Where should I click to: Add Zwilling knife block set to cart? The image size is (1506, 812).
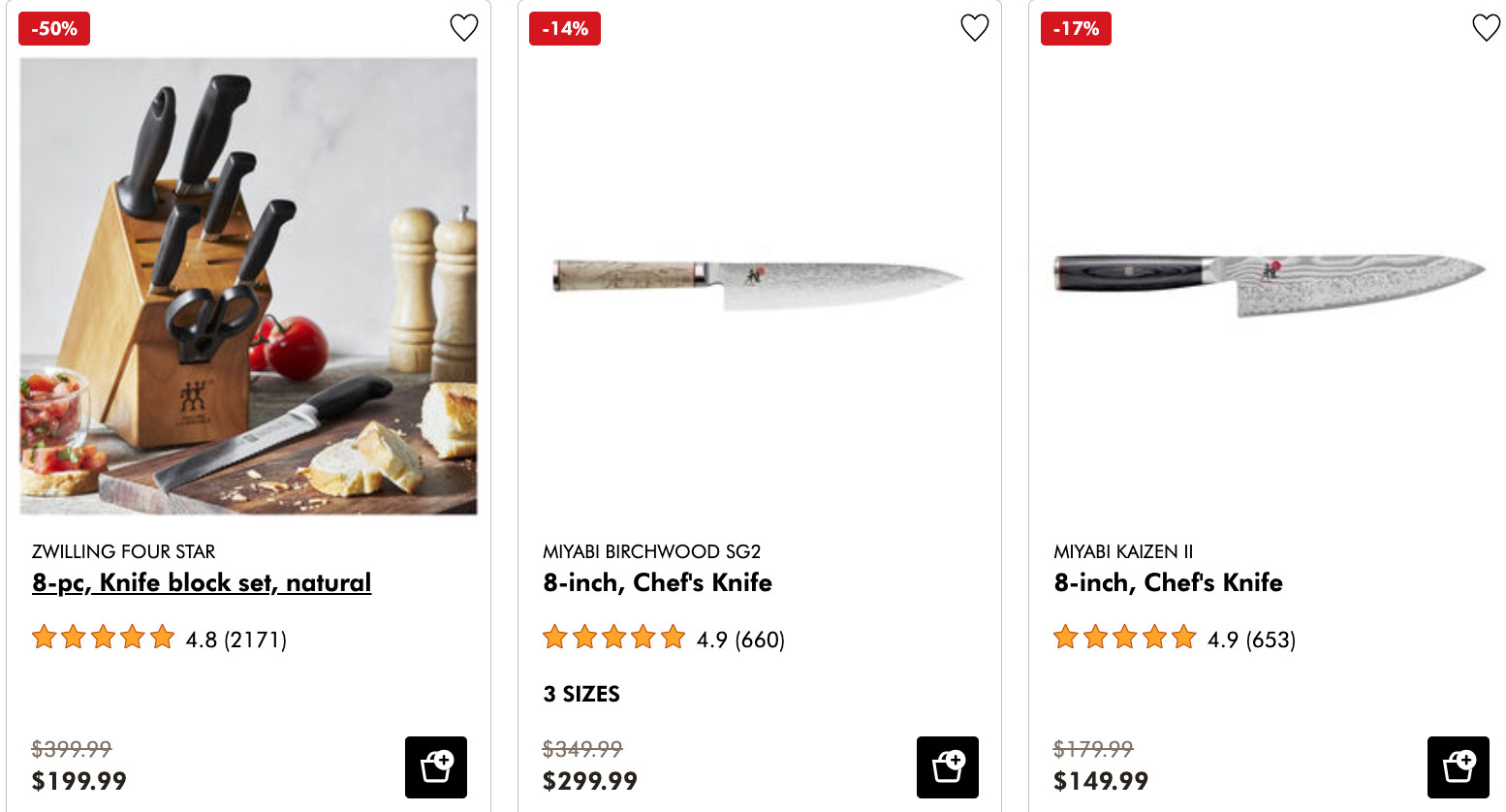(x=436, y=767)
